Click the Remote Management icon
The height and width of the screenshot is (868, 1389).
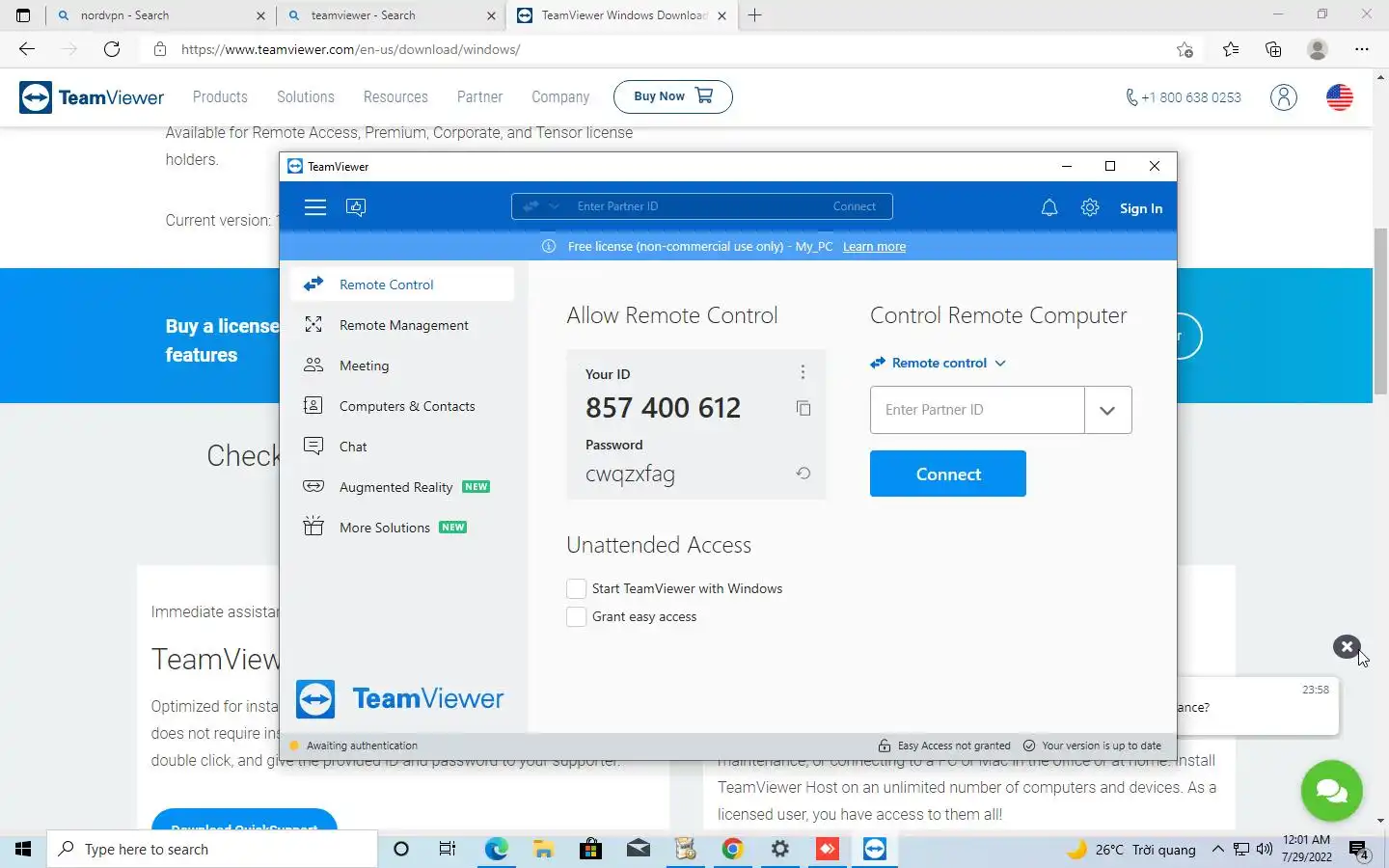pos(313,325)
